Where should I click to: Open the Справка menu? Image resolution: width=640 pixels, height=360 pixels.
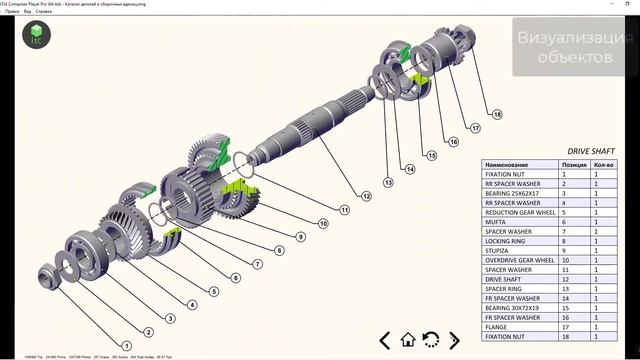pos(44,11)
